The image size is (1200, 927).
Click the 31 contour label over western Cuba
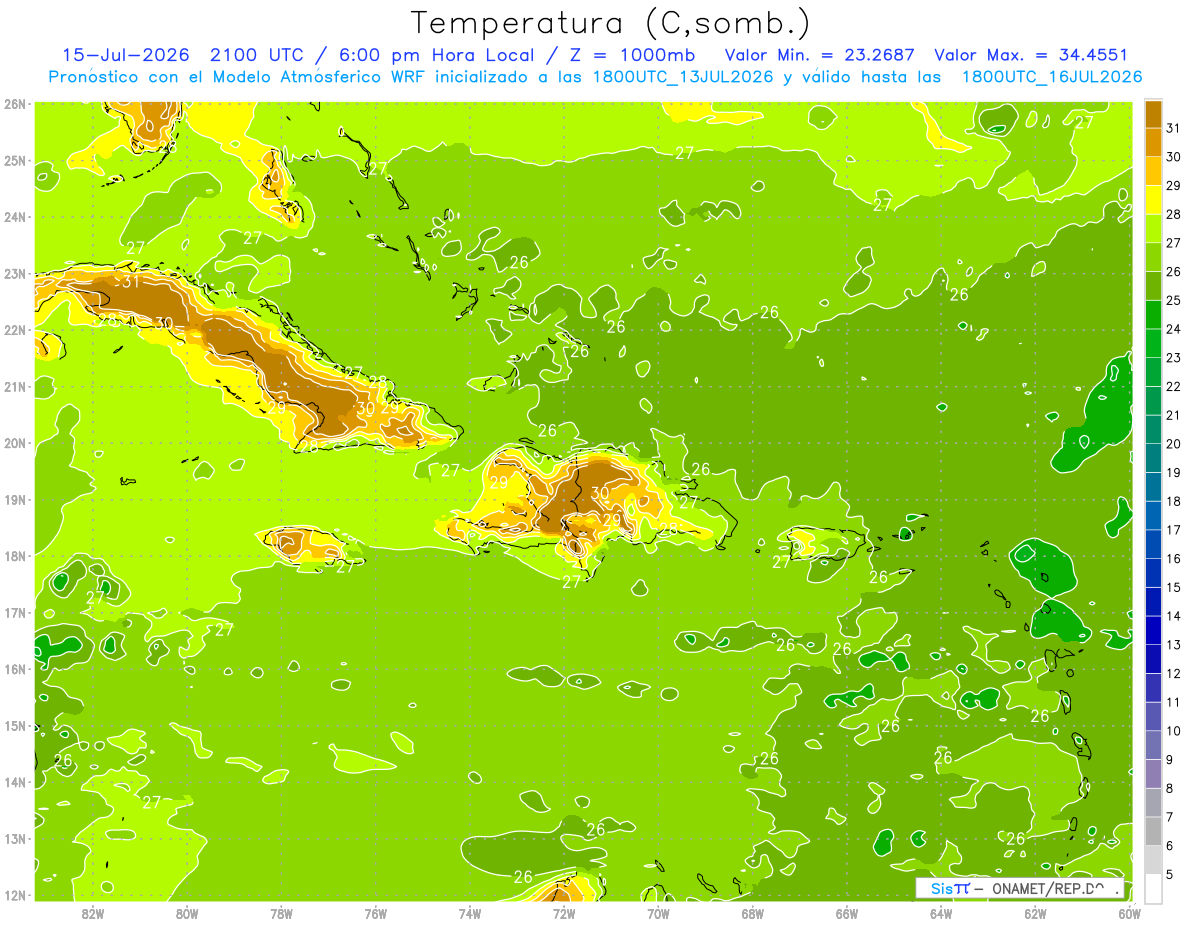click(130, 282)
